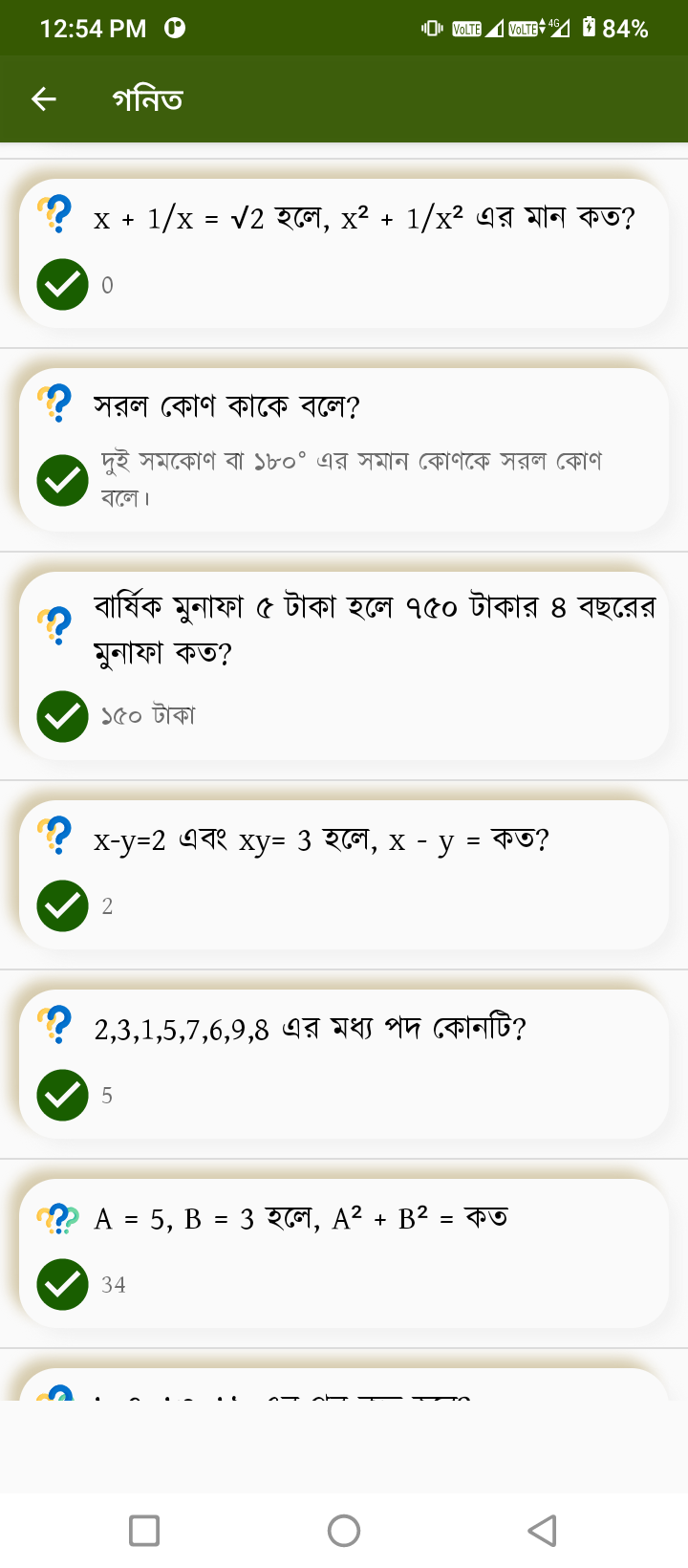Click the question icon beside x-y=2 question

[x=57, y=837]
